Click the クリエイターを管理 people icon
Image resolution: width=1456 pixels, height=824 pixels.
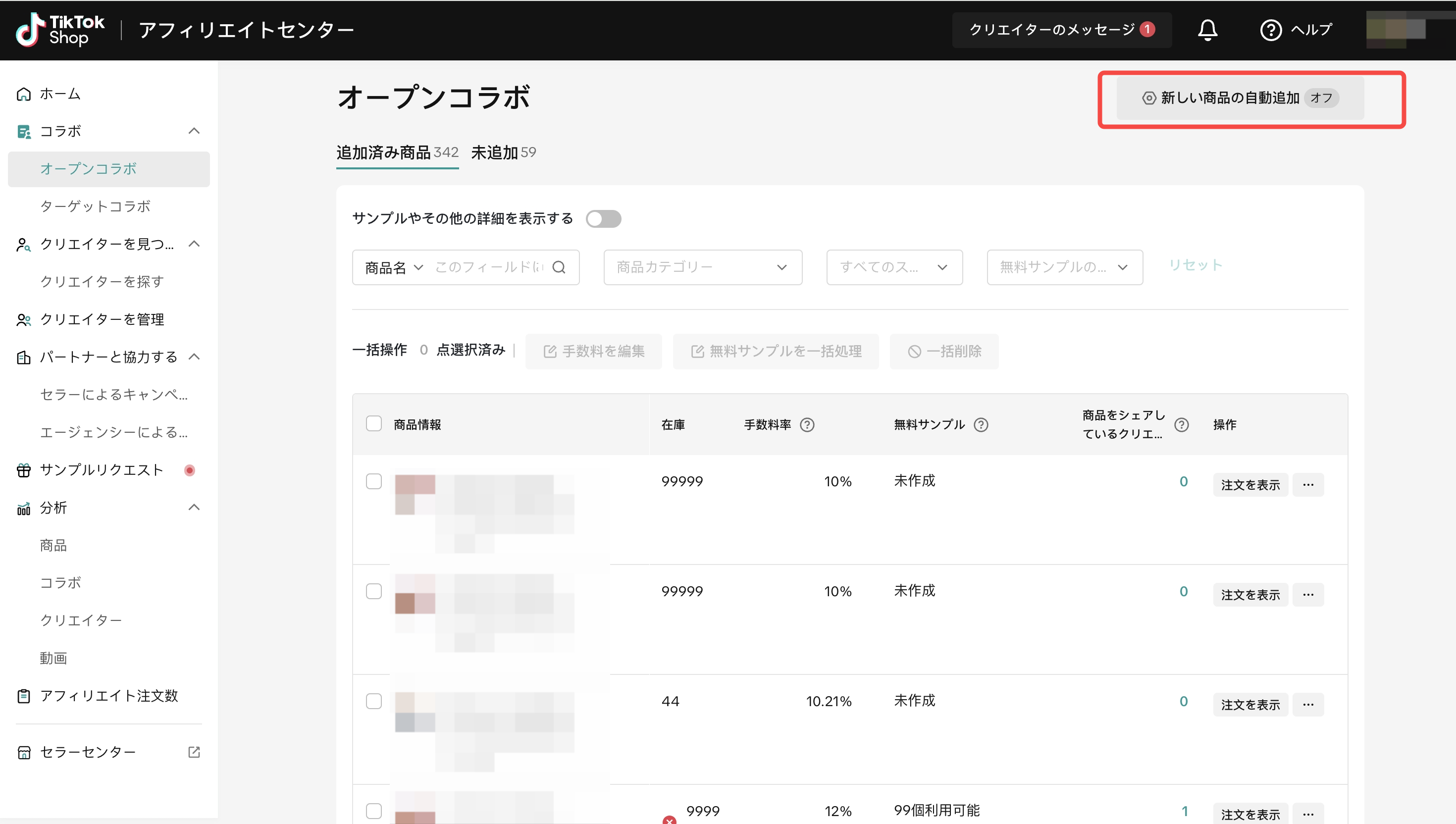coord(23,320)
